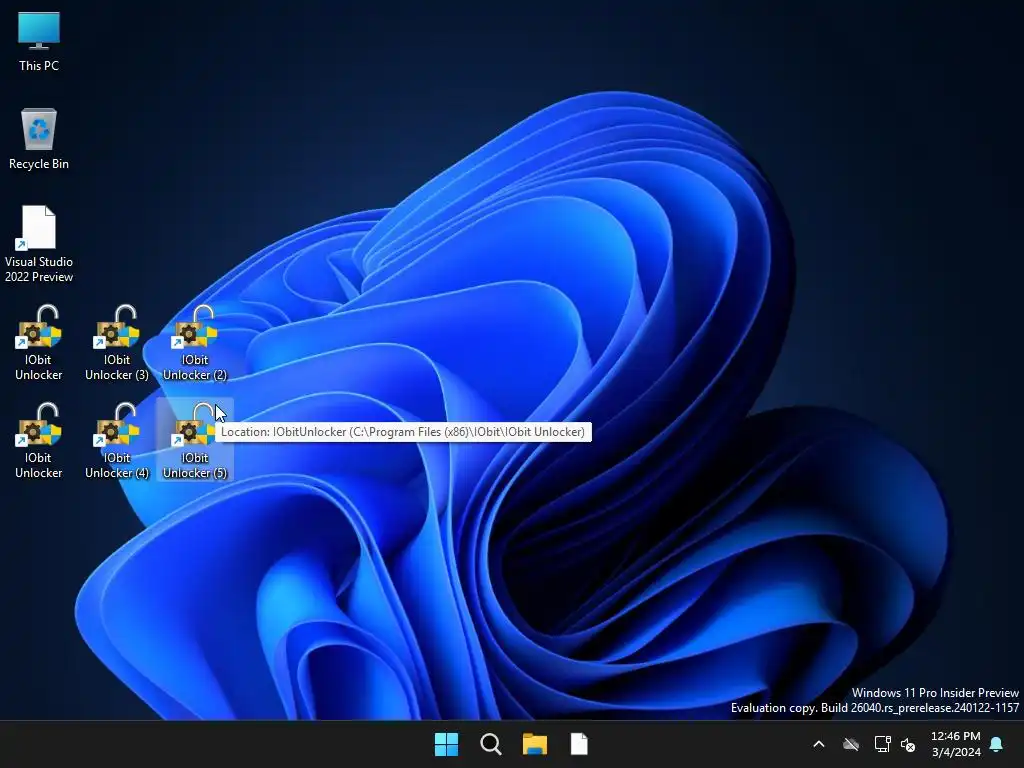Select the unnumbered IObit Unlocker shortcut beside Unlocker (4)
Image resolution: width=1024 pixels, height=768 pixels.
[39, 440]
